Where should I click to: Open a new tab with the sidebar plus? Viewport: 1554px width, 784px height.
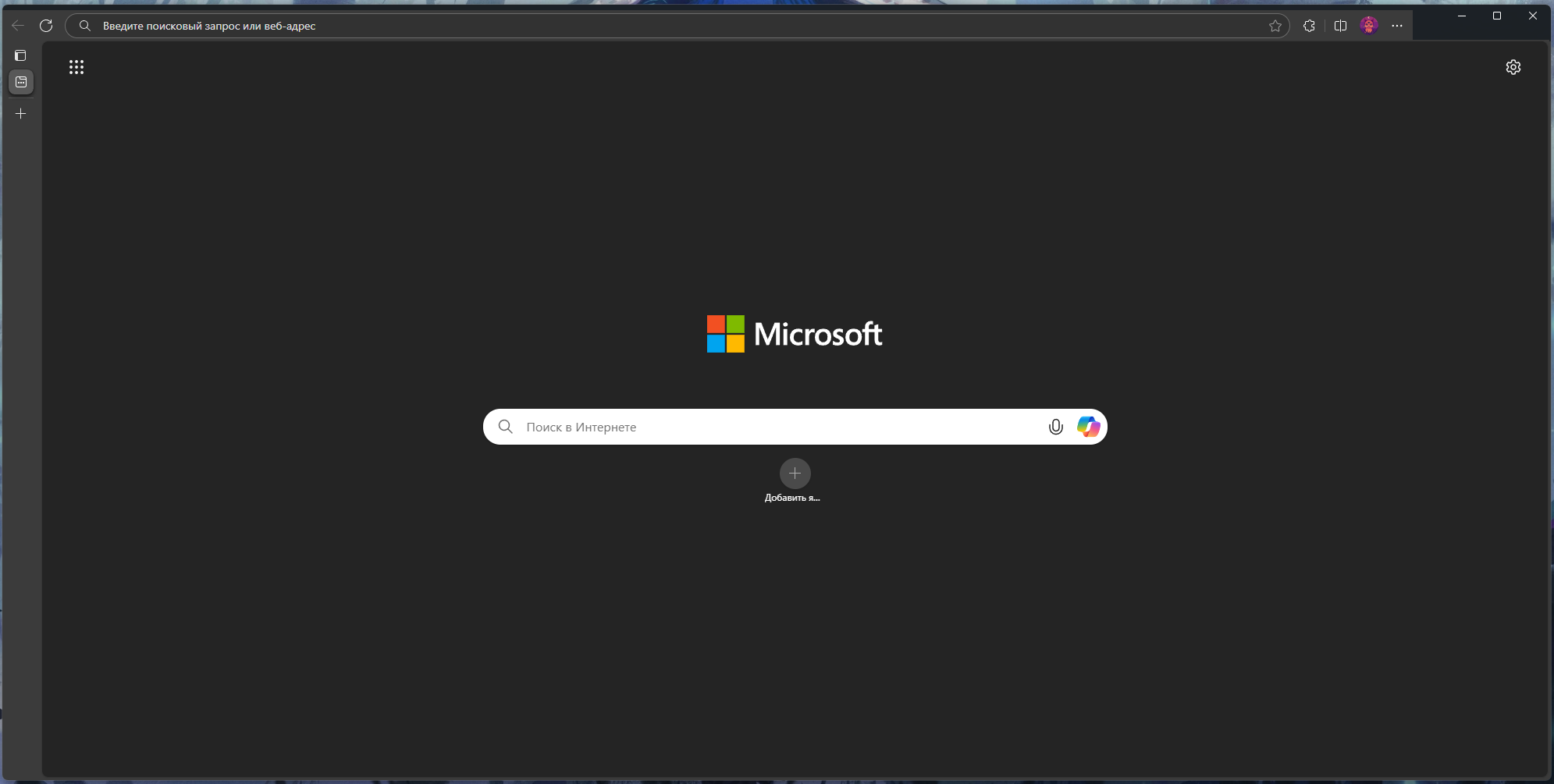tap(21, 113)
